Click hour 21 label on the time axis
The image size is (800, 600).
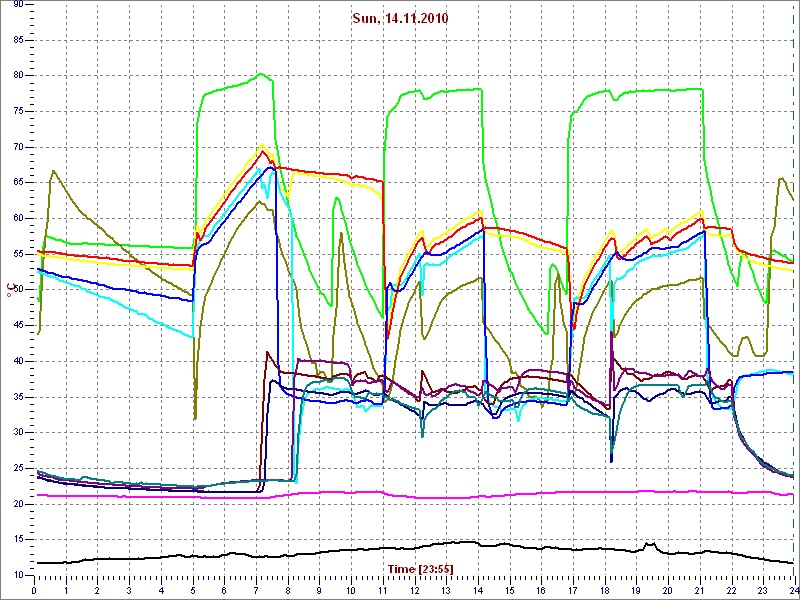coord(699,590)
